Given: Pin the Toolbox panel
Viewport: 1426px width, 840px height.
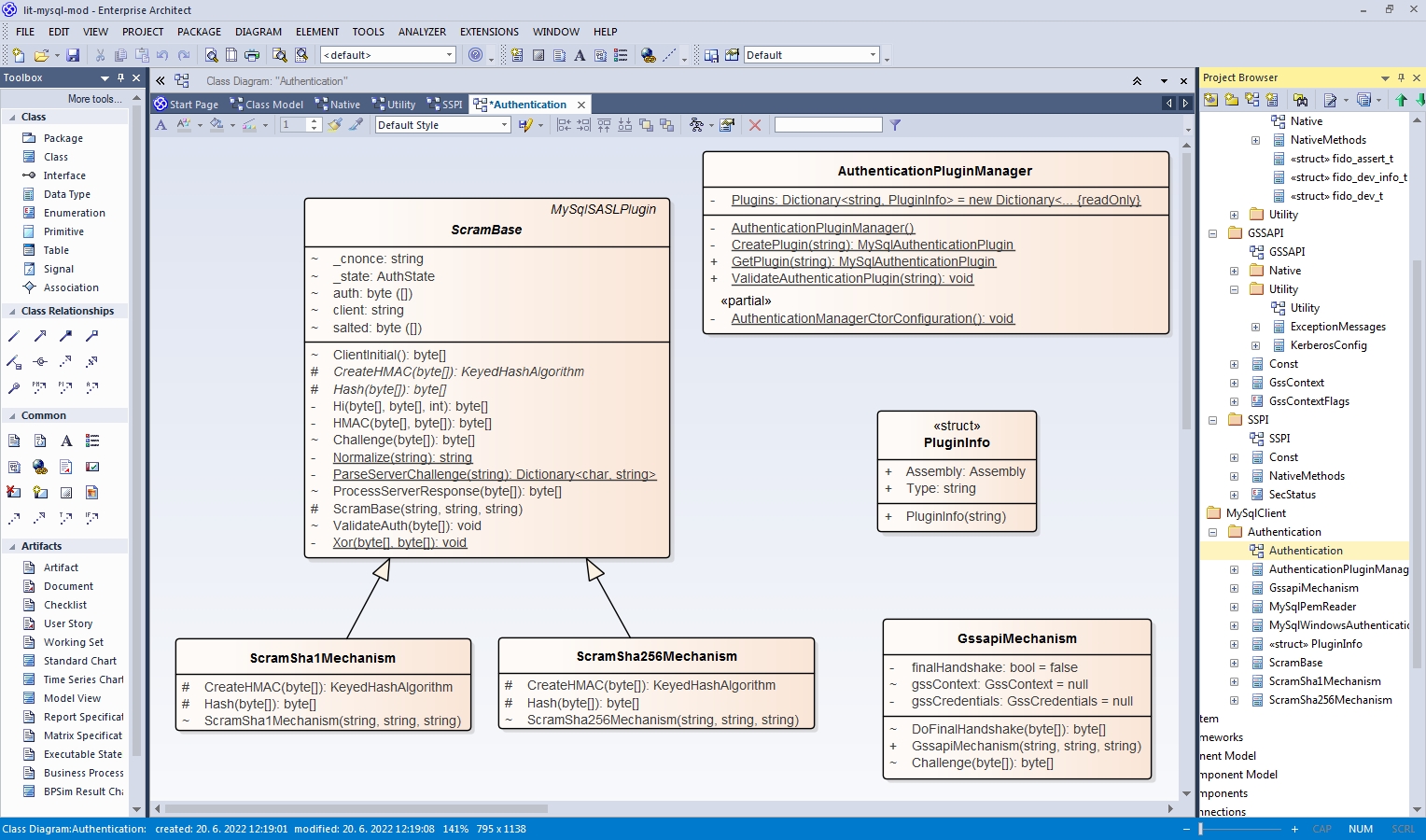Looking at the screenshot, I should click(x=120, y=77).
